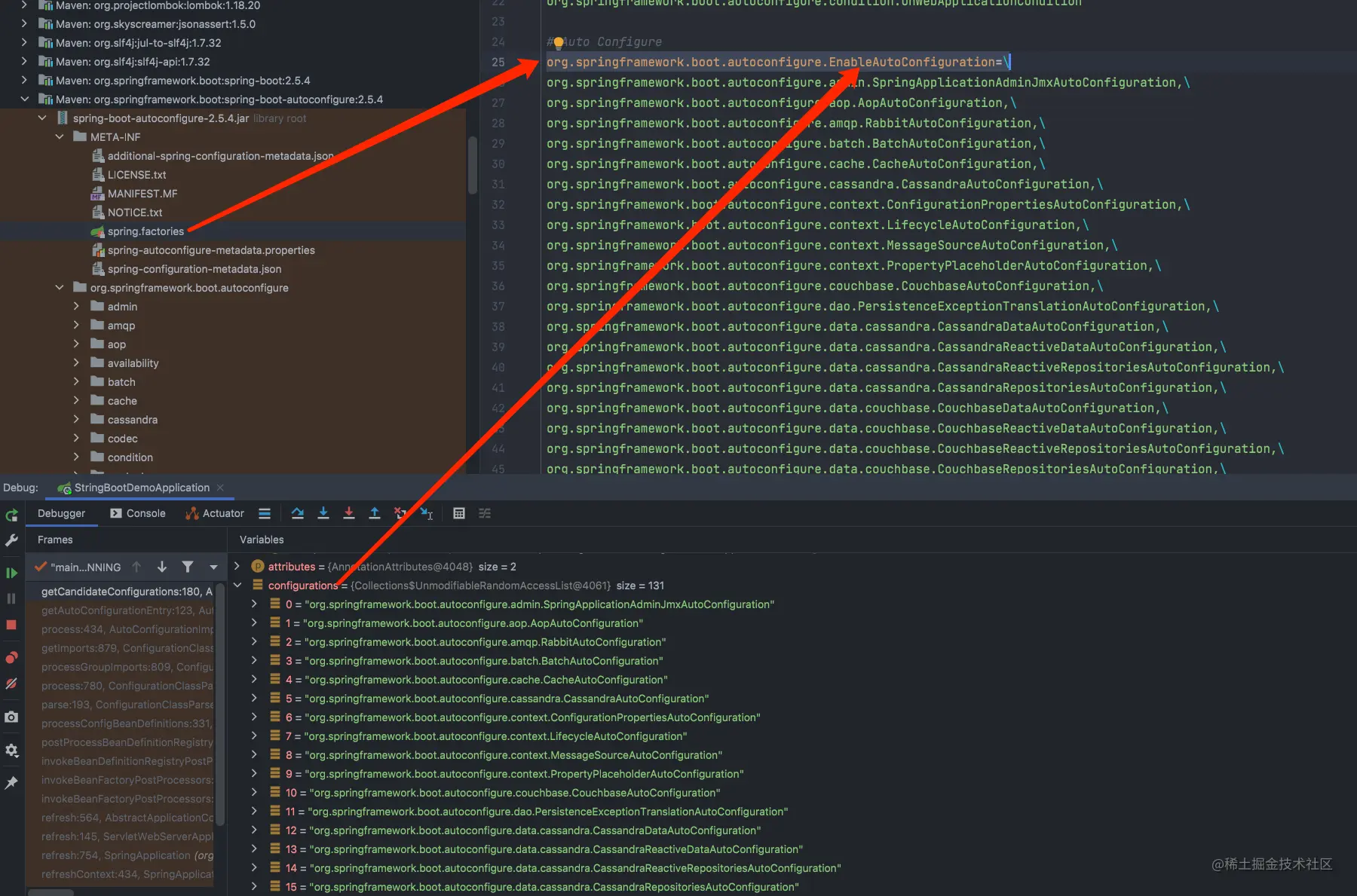Click the frames list vertical scrollbar
Viewport: 1357px width, 896px height.
tap(220, 705)
